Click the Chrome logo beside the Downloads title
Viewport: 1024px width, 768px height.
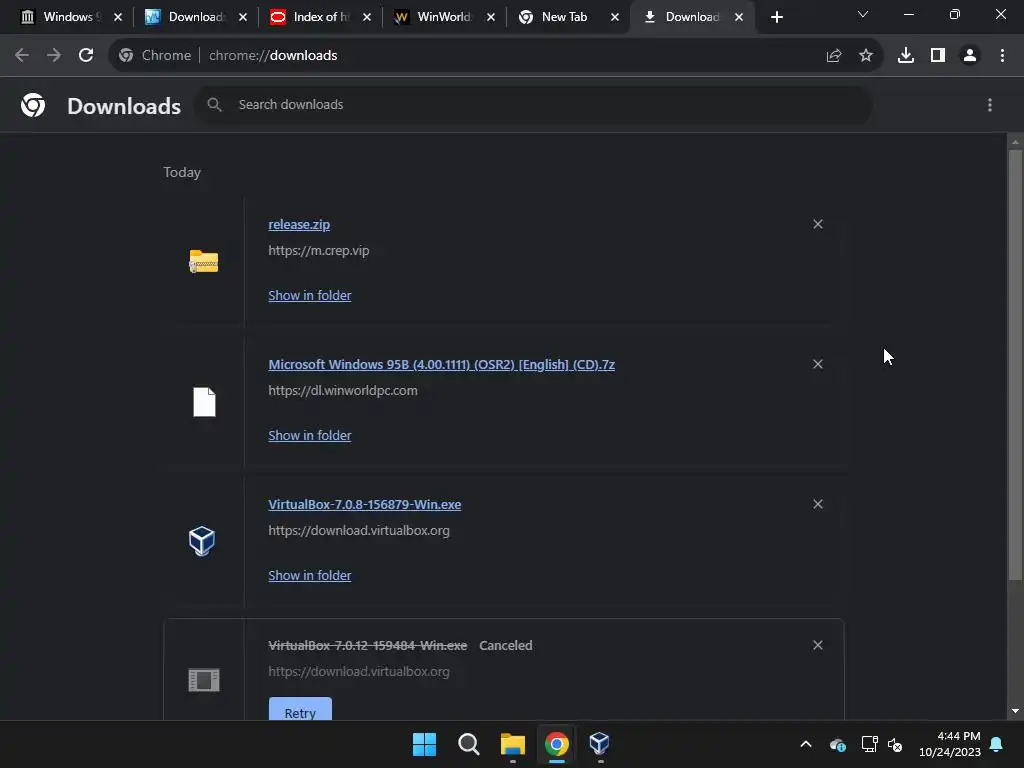tap(33, 105)
